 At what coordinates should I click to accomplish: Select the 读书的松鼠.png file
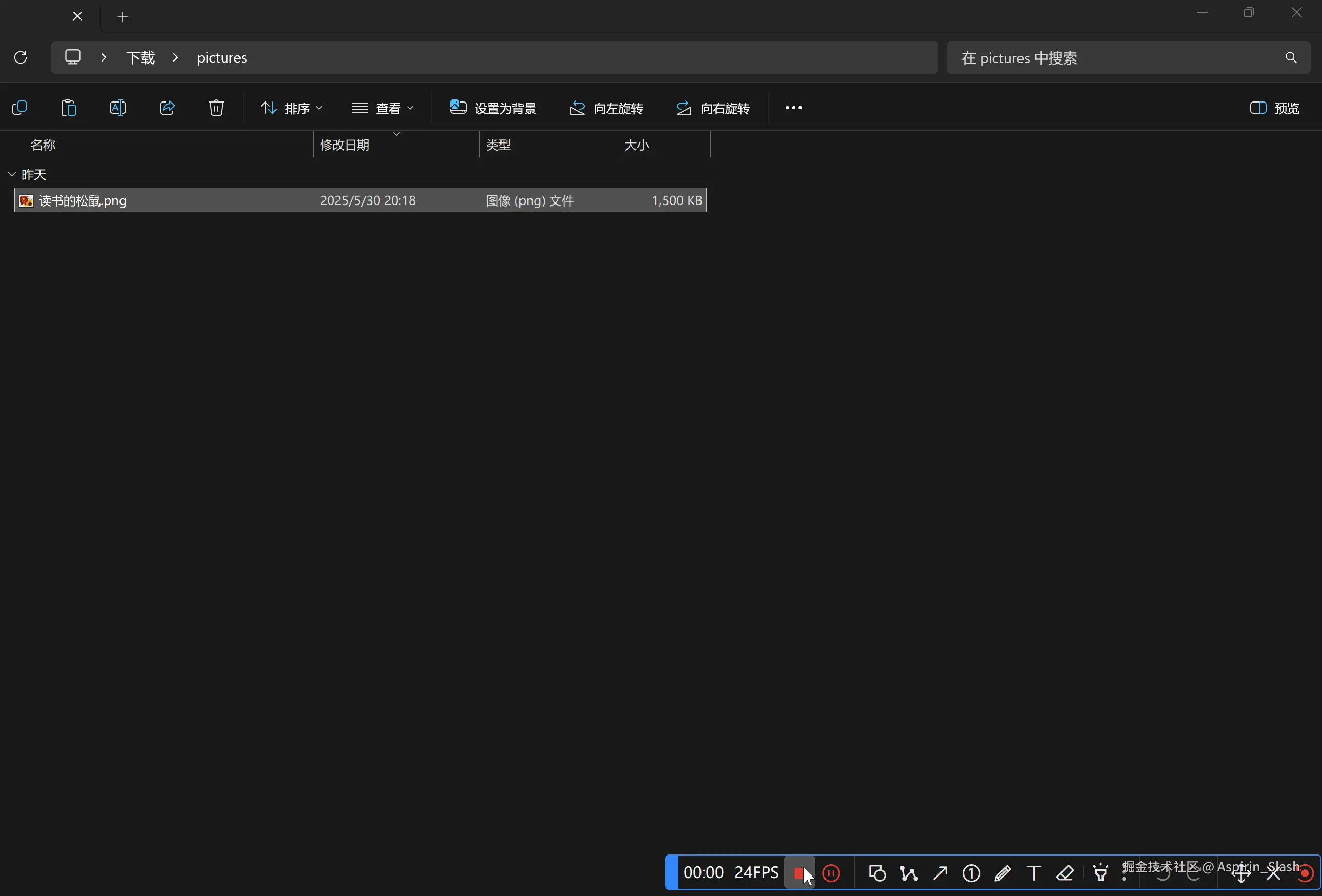click(x=82, y=200)
